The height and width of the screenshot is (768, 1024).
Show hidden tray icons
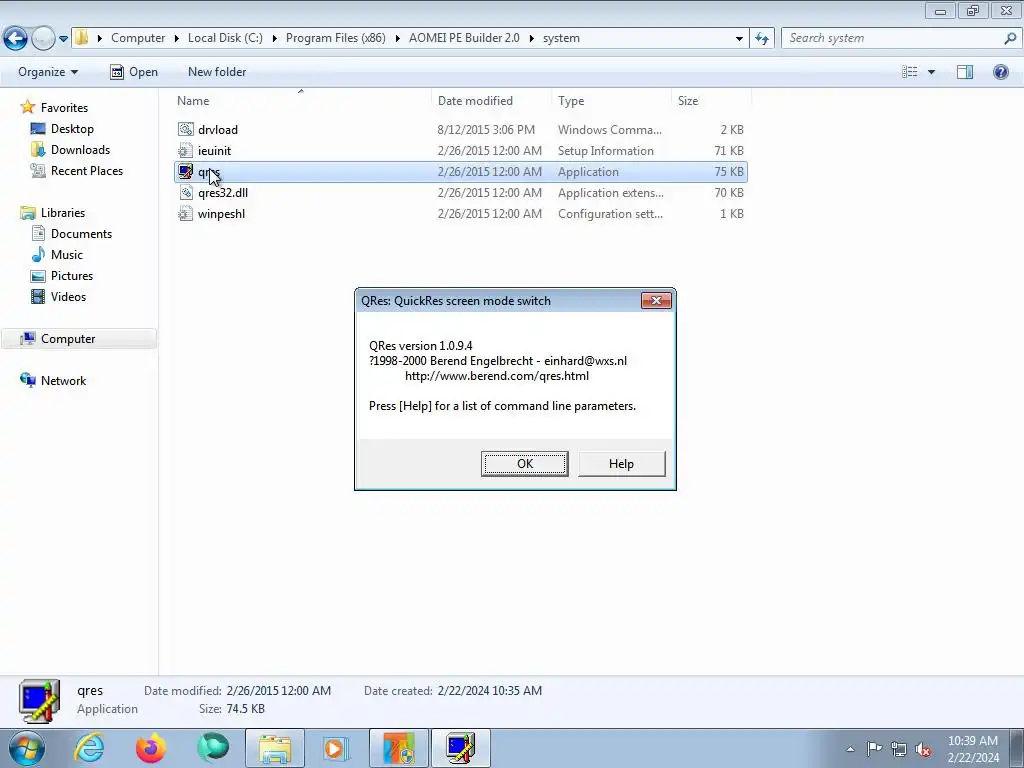click(850, 749)
